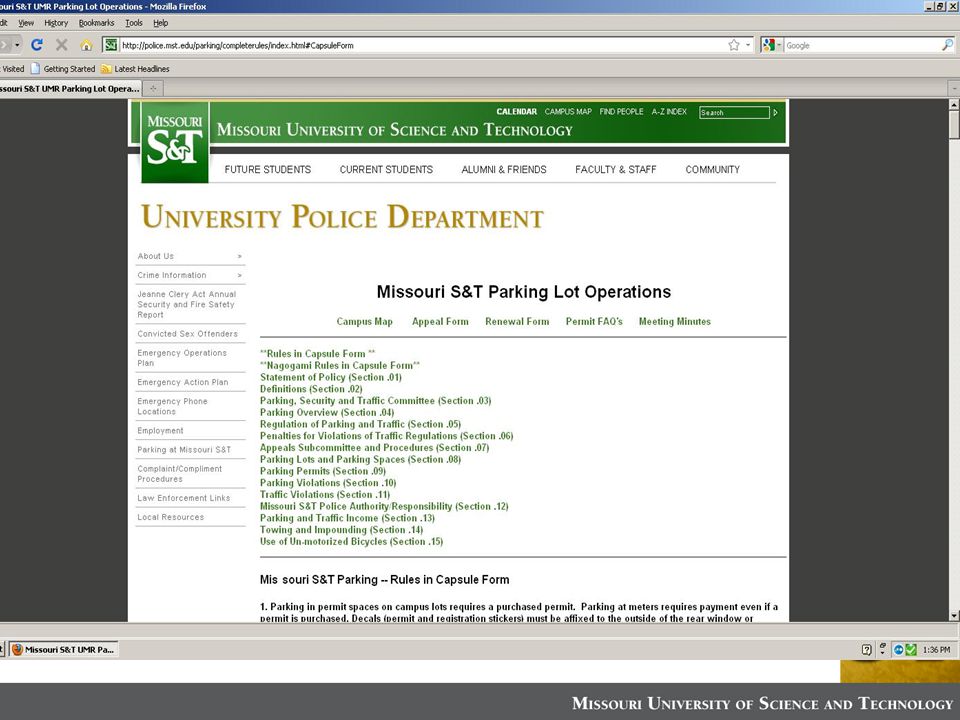Image resolution: width=960 pixels, height=720 pixels.
Task: Open the FIND PEOPLE header link
Action: (x=621, y=111)
